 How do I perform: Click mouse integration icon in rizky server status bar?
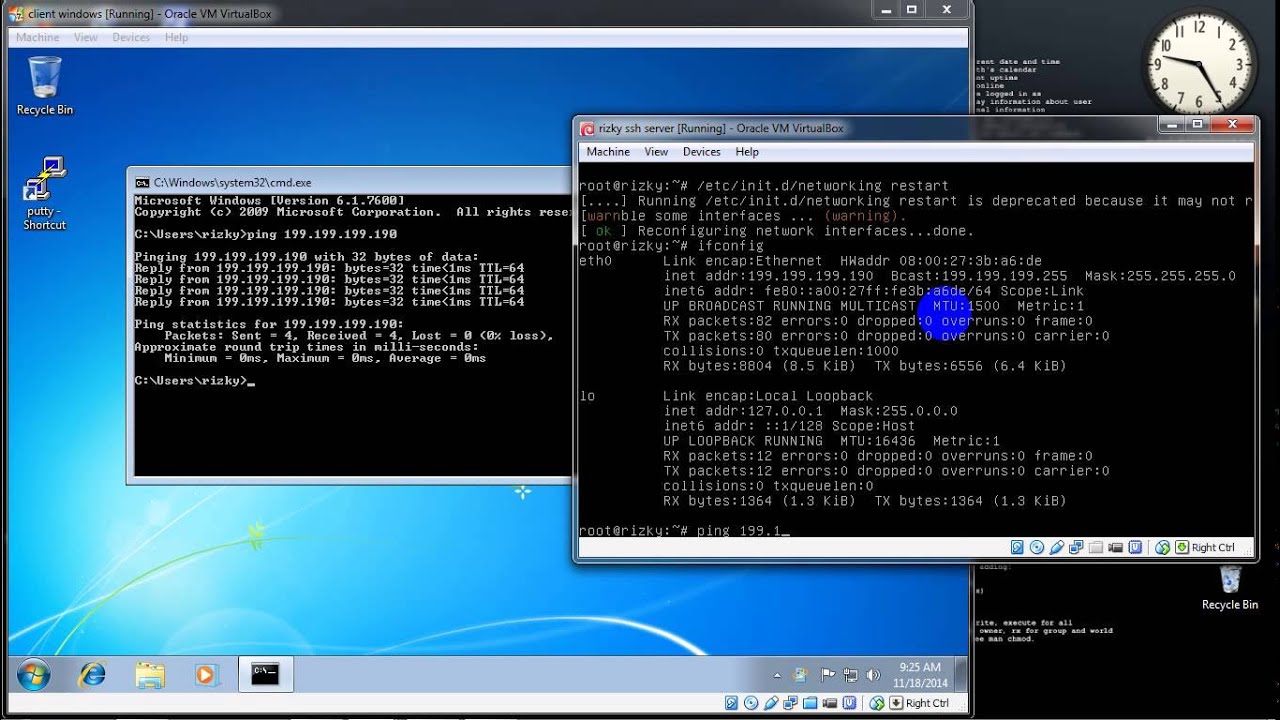pos(1162,547)
